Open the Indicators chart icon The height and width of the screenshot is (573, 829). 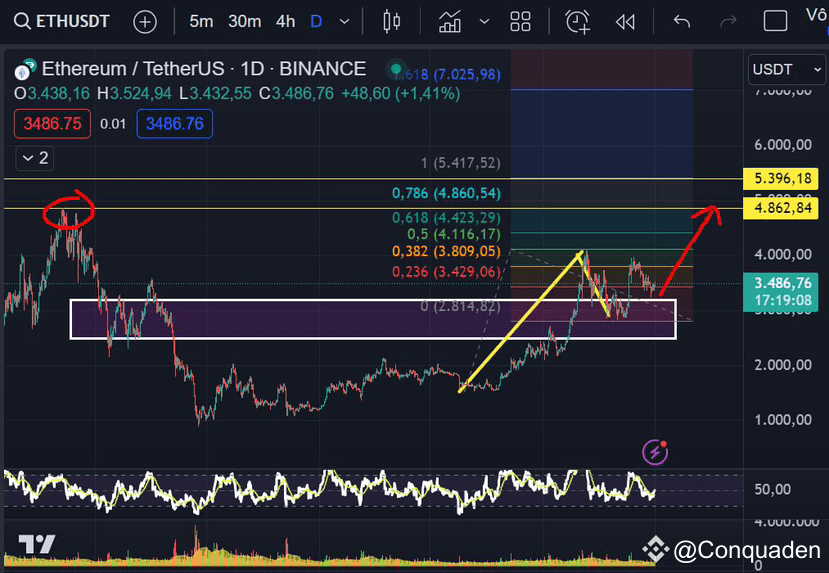click(450, 22)
